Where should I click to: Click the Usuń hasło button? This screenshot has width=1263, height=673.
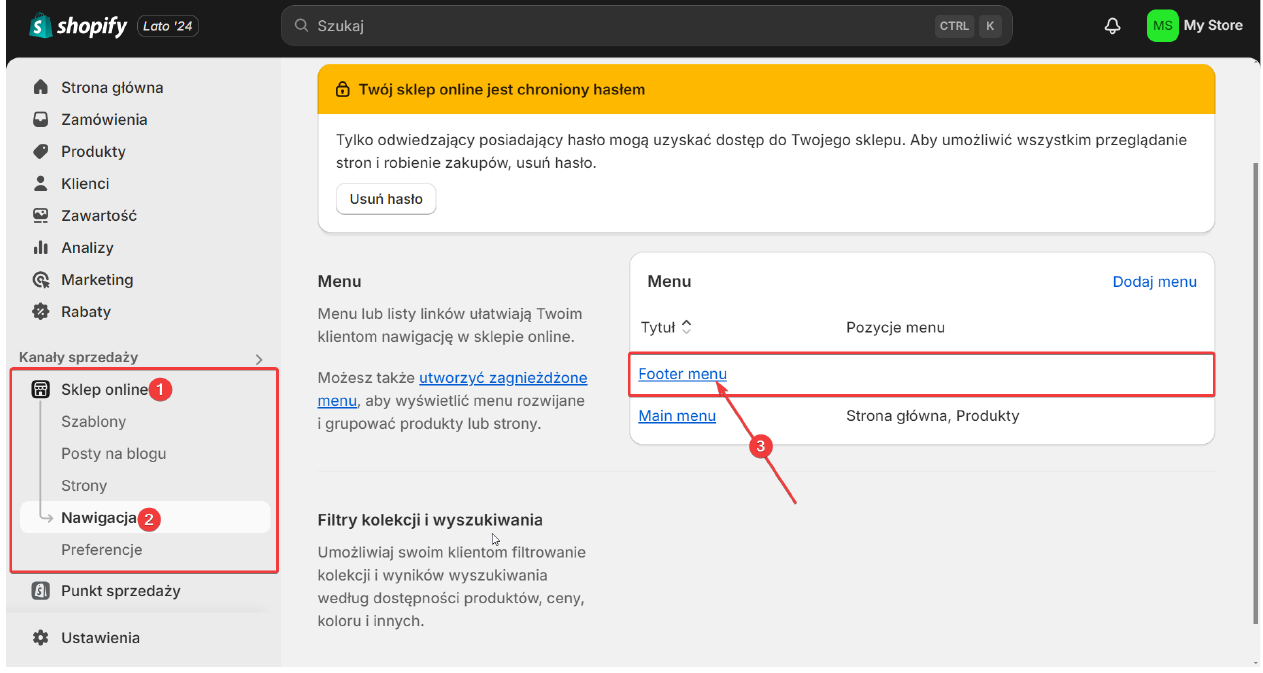pos(386,198)
